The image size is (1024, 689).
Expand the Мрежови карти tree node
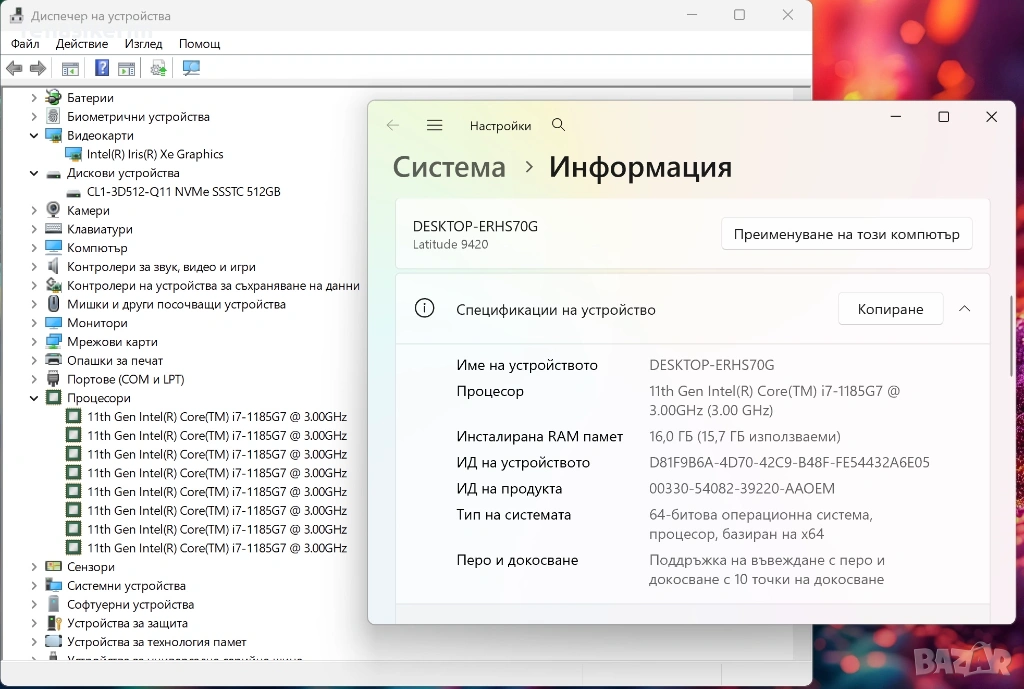tap(33, 342)
